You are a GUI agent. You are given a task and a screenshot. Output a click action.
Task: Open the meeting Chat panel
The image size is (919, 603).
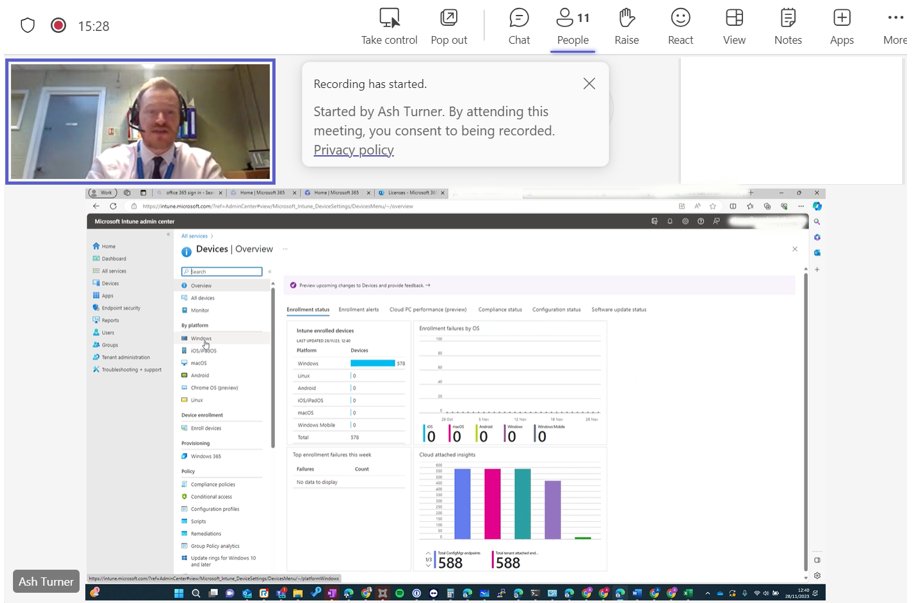519,27
